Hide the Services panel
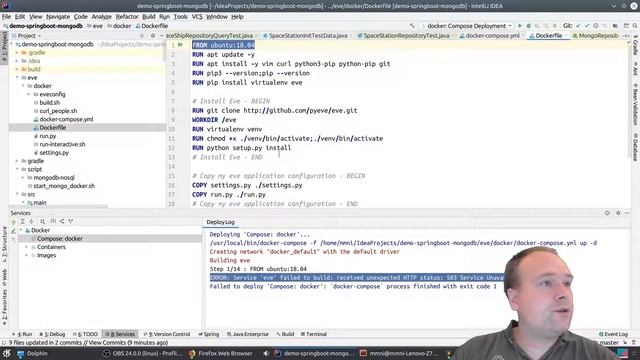 [x=627, y=213]
